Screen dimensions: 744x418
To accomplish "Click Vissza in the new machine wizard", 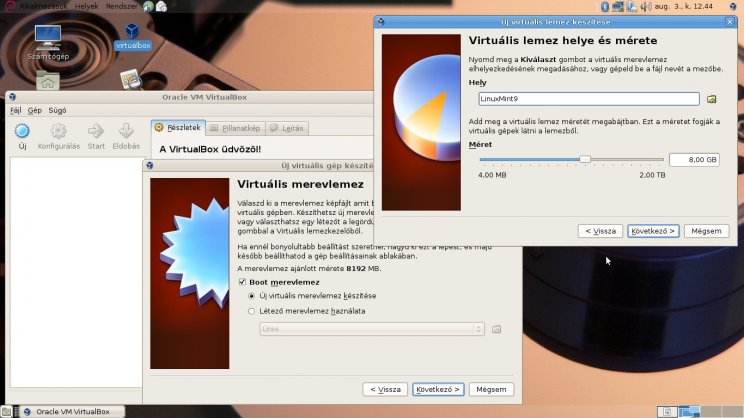I will [385, 390].
